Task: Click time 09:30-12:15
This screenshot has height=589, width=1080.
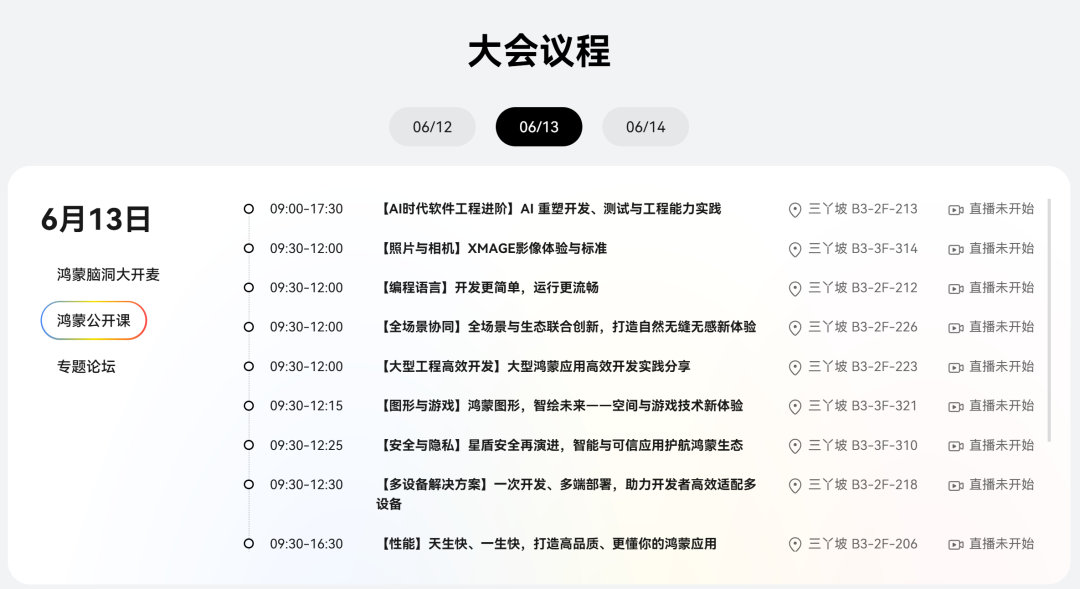Action: [x=307, y=406]
